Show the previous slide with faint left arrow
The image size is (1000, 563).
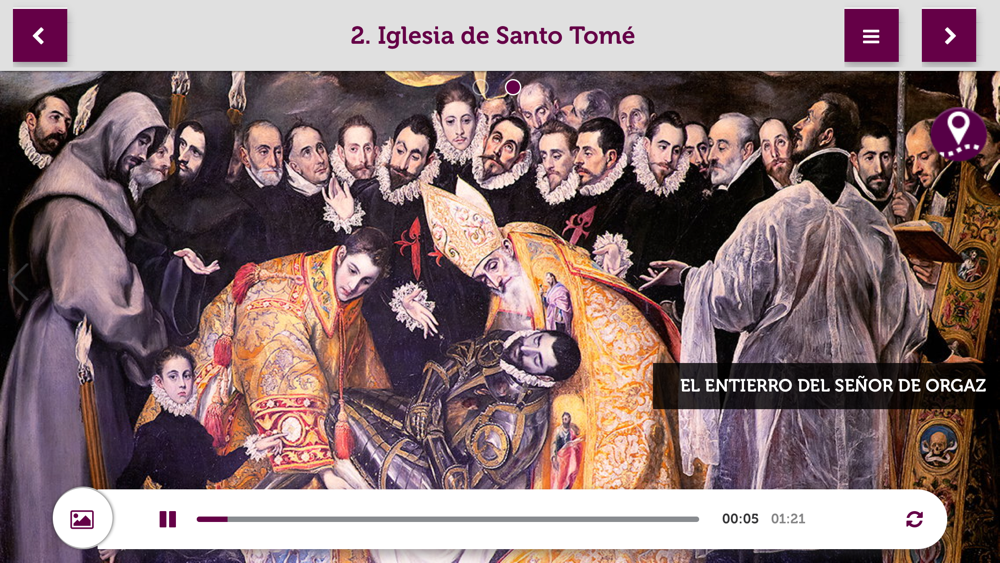(x=20, y=281)
